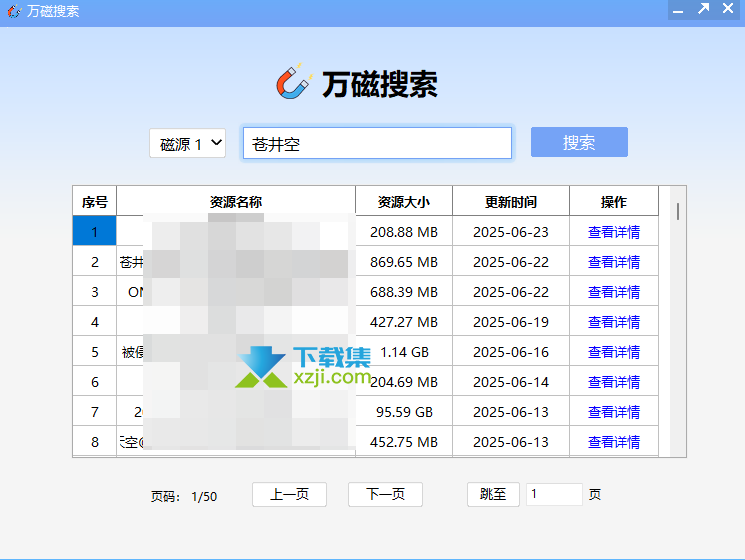Click the magnet app icon in title bar
Viewport: 745px width, 560px height.
tap(14, 11)
